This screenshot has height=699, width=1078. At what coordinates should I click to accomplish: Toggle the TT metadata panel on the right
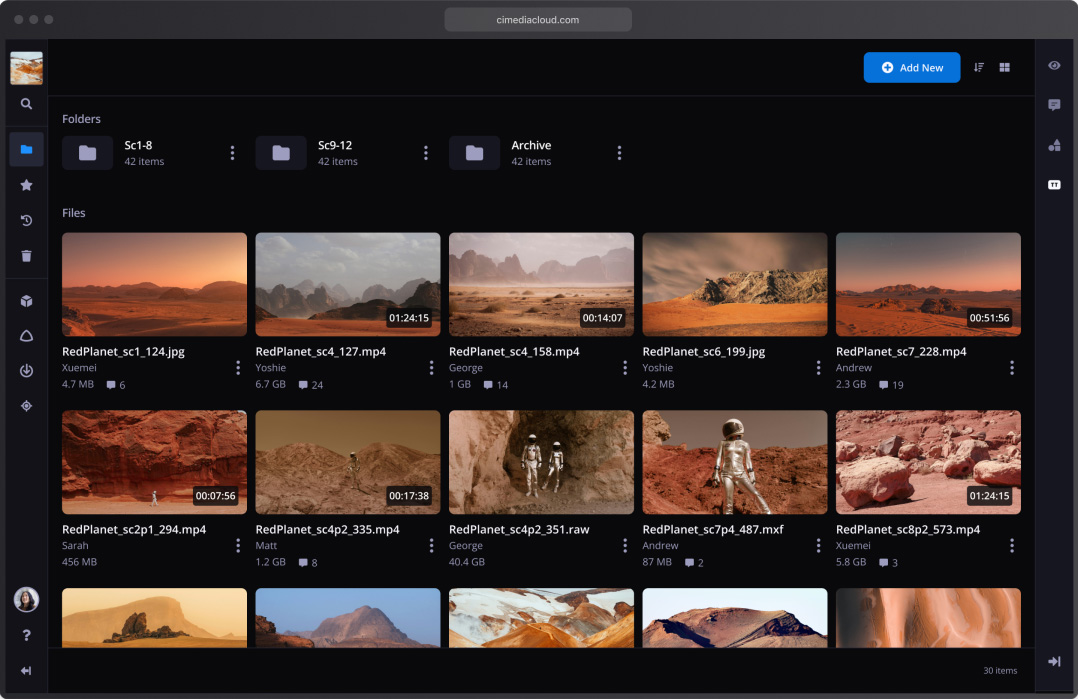click(1054, 184)
